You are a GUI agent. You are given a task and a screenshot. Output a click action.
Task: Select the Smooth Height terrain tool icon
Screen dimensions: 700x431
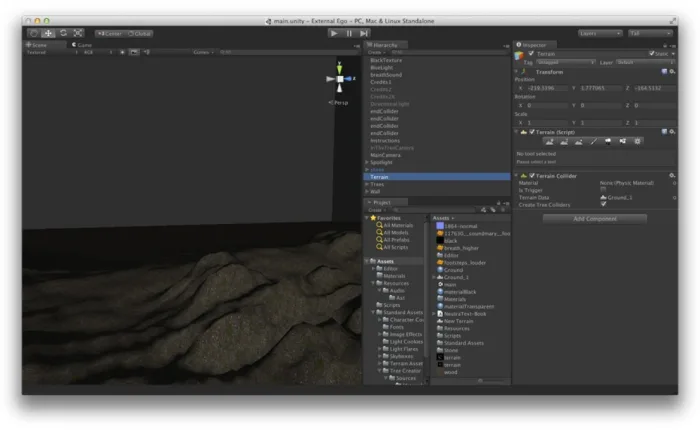[579, 142]
